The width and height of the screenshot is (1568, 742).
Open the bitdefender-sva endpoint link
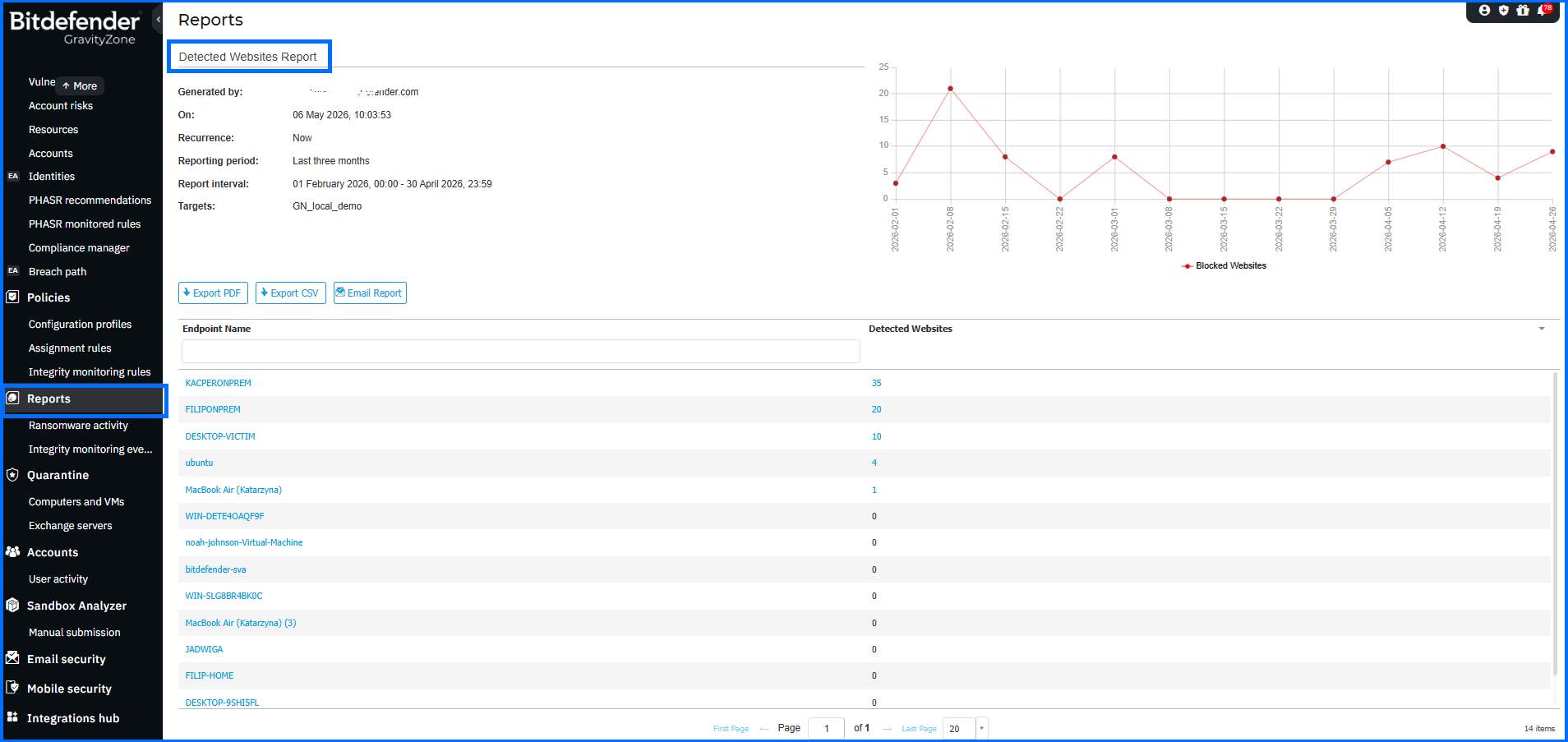coord(215,569)
